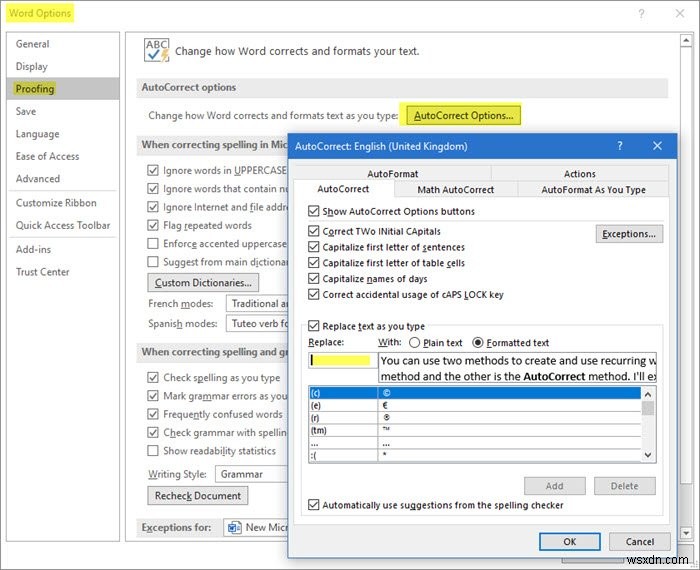The width and height of the screenshot is (700, 570).
Task: Toggle Capitalize names of days checkbox
Action: click(x=313, y=279)
